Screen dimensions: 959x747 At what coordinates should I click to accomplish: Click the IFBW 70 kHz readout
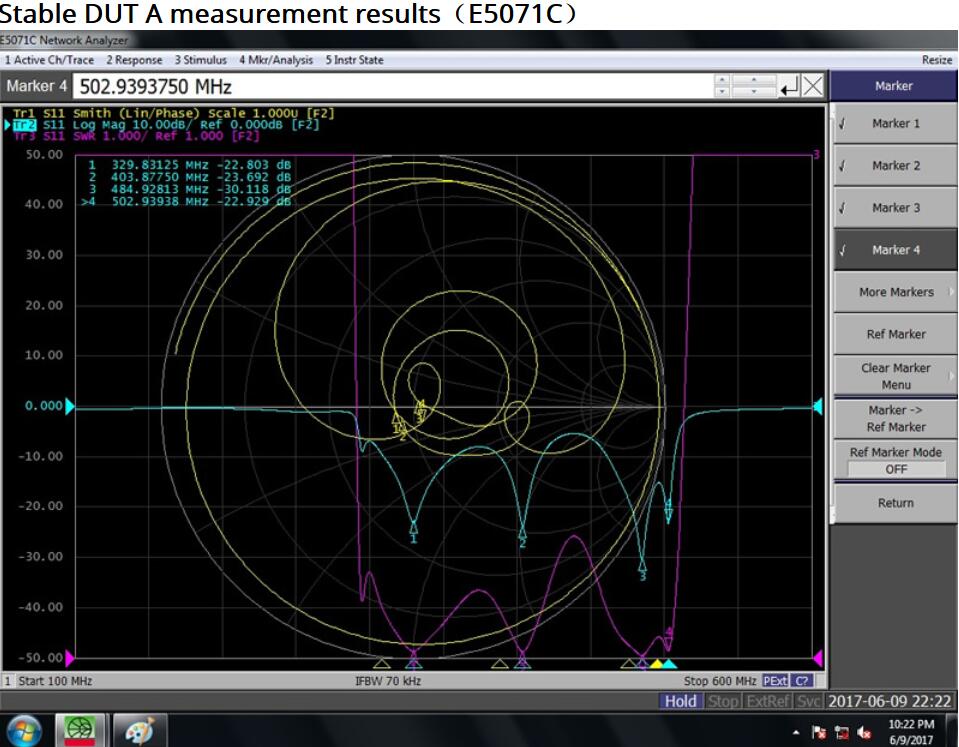pos(388,681)
